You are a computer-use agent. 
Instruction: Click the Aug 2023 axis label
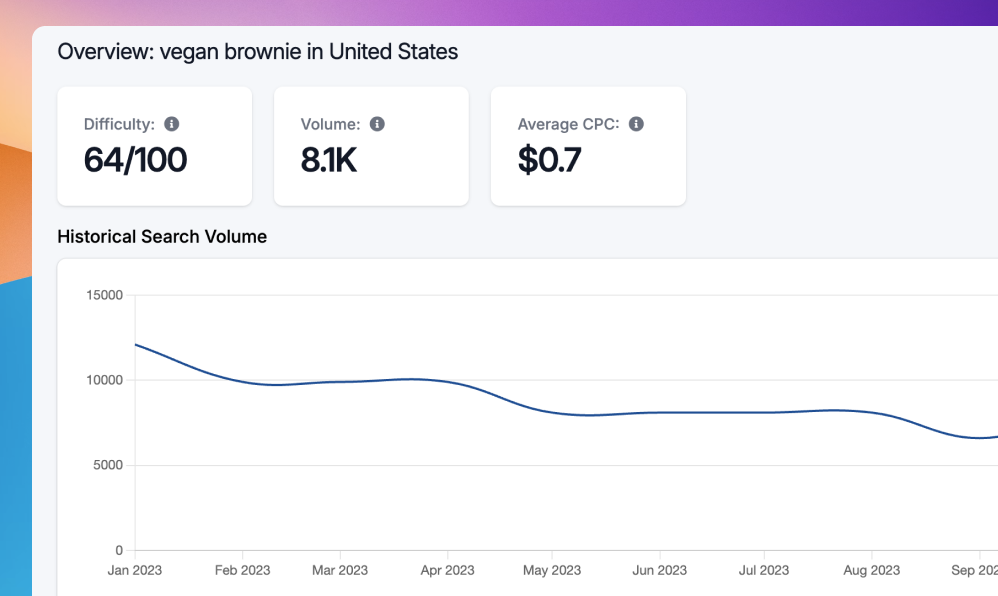click(x=871, y=570)
